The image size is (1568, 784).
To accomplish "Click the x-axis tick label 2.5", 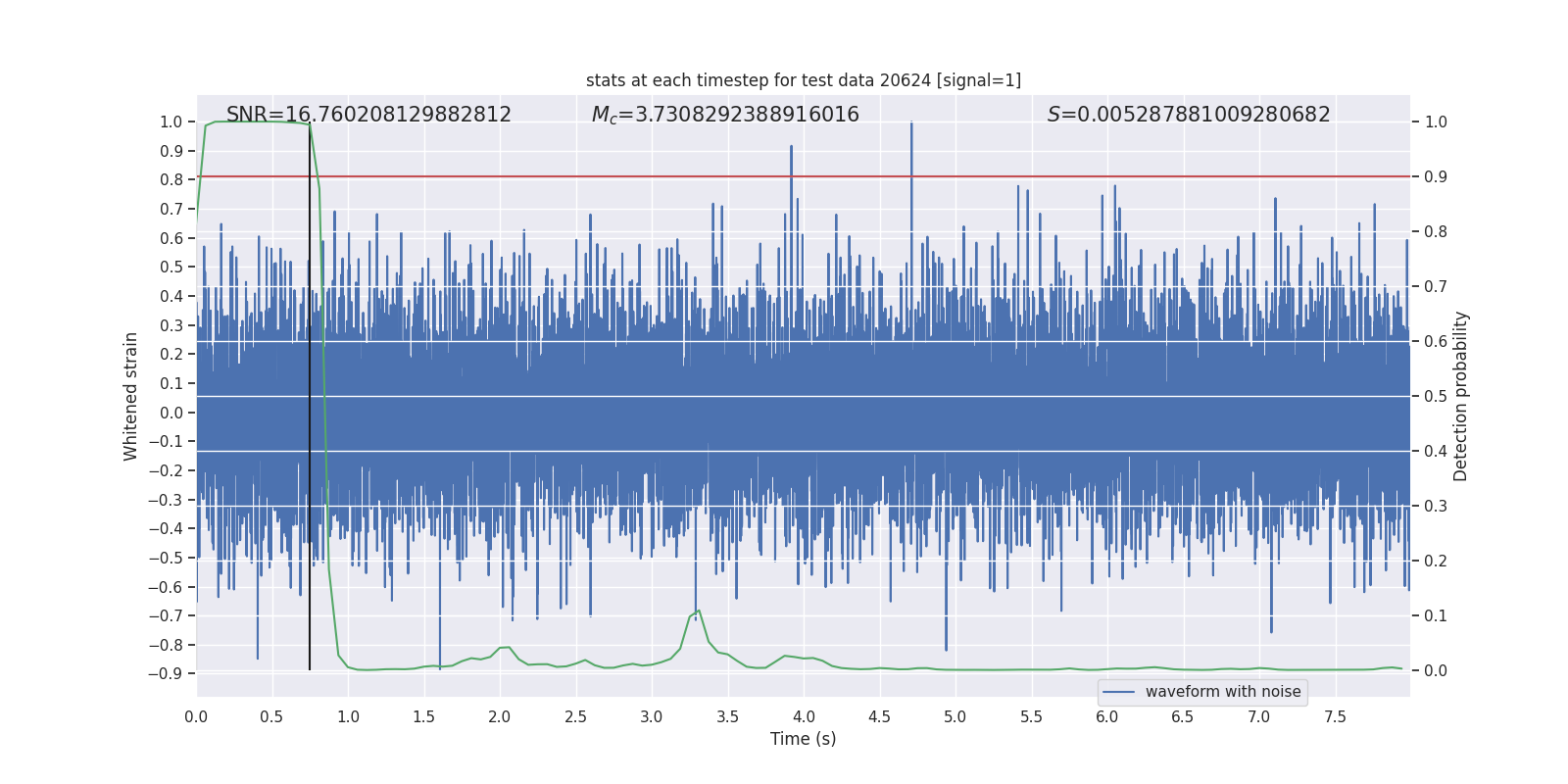I will (x=576, y=716).
